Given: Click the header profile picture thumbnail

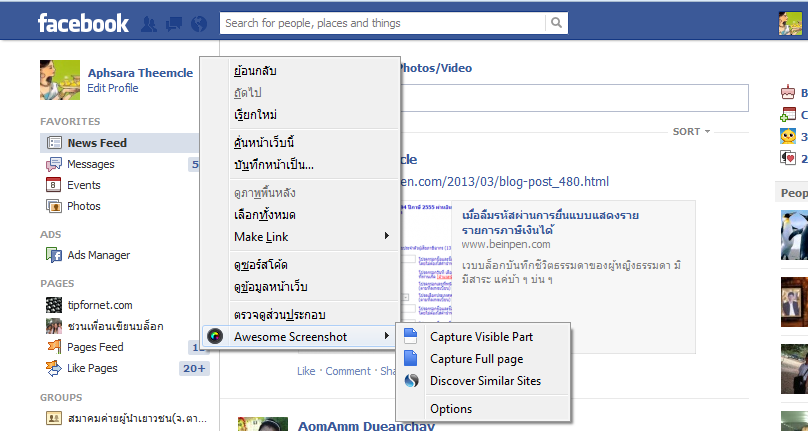Looking at the screenshot, I should pyautogui.click(x=789, y=23).
